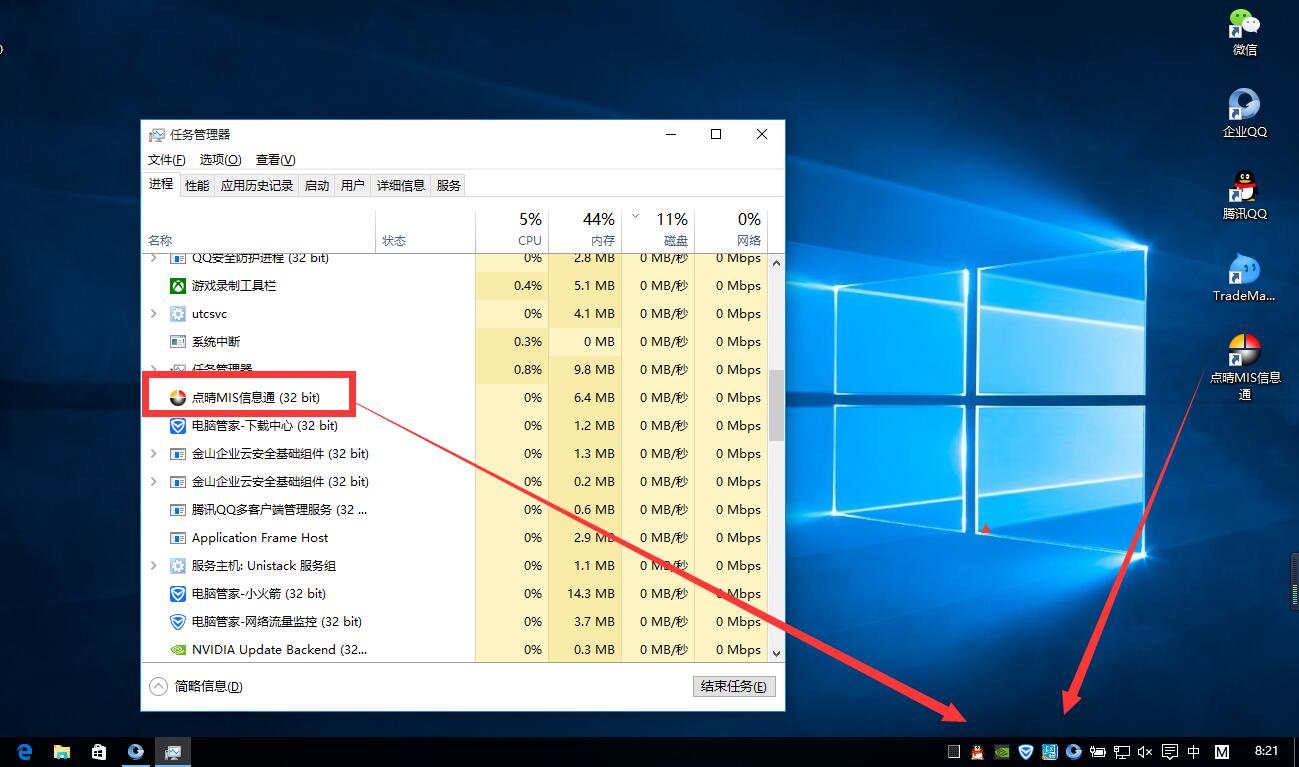Expand first 金山企业云安全基础组件 row

(153, 454)
